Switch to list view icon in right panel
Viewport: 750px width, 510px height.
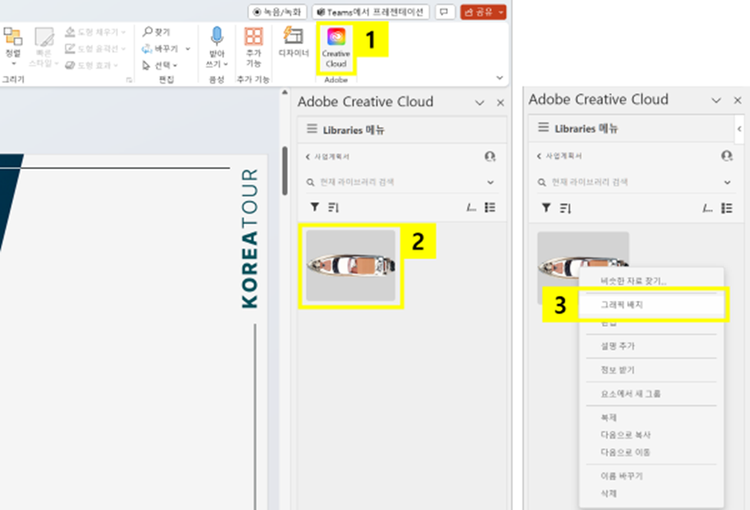pyautogui.click(x=727, y=208)
